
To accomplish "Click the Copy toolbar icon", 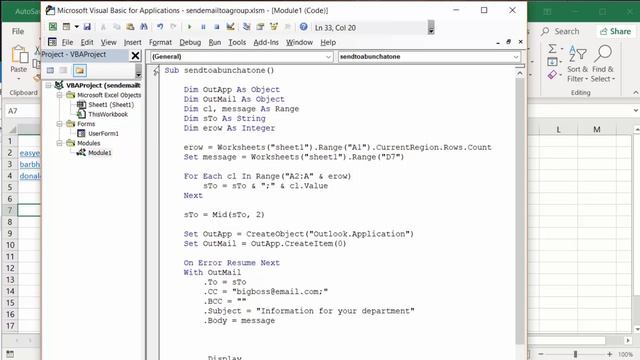I will pyautogui.click(x=117, y=27).
